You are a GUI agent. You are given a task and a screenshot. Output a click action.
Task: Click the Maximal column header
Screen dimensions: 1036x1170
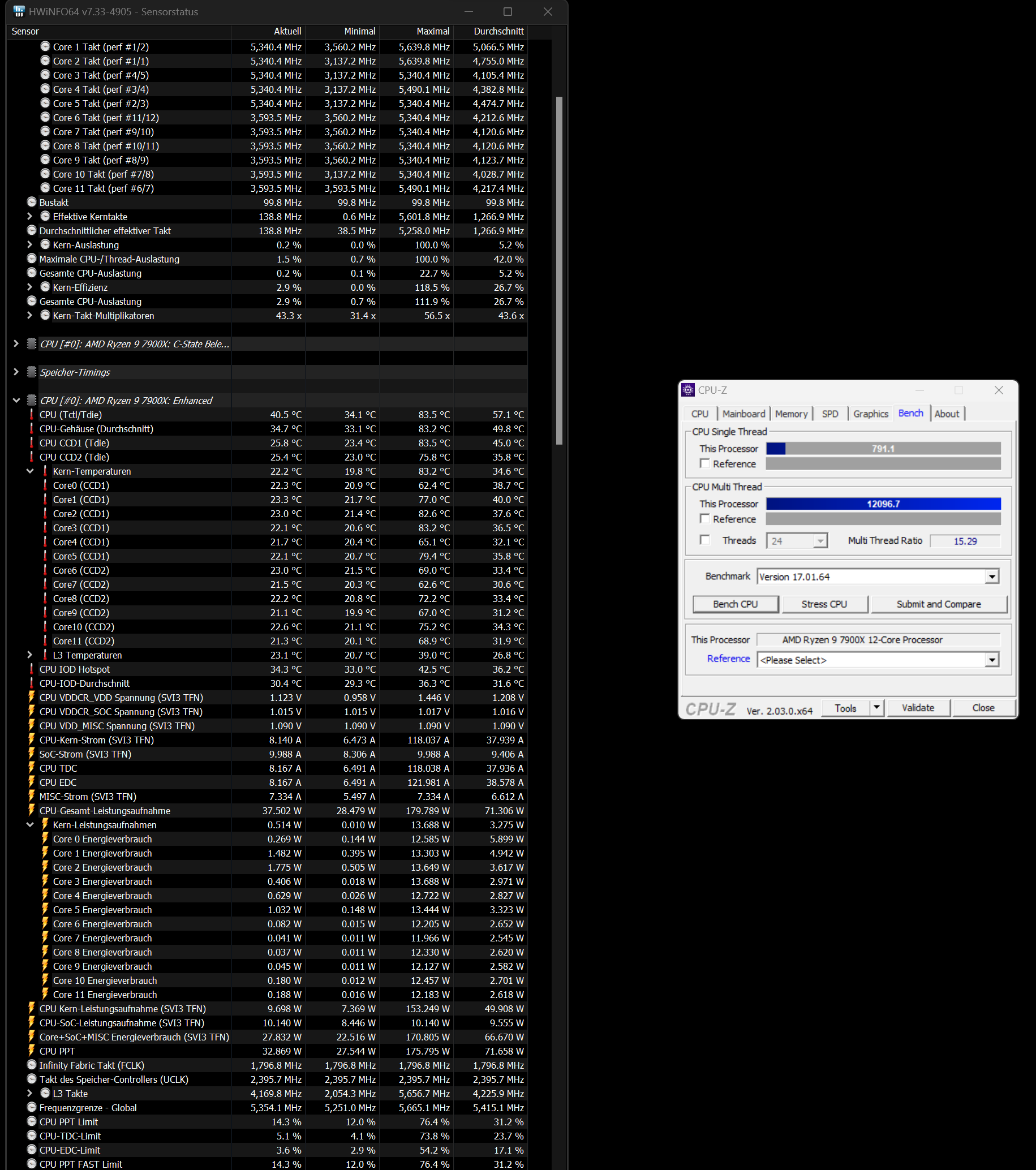pos(416,32)
